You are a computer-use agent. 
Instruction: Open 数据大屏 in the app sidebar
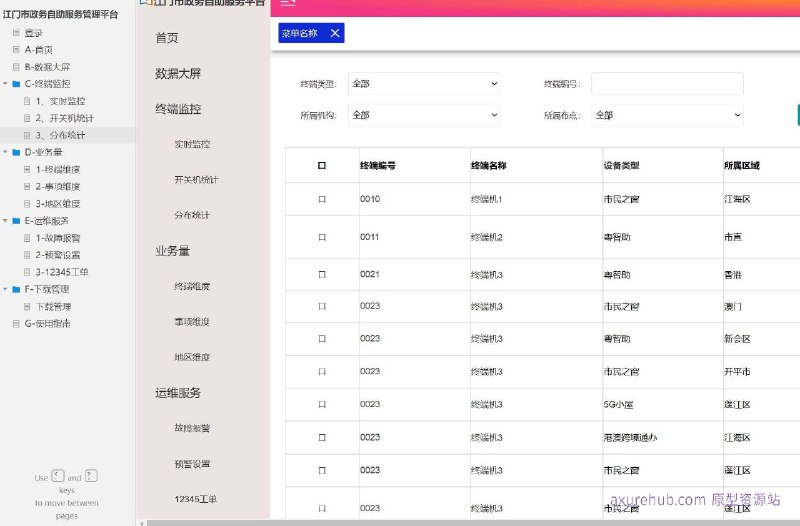point(178,73)
